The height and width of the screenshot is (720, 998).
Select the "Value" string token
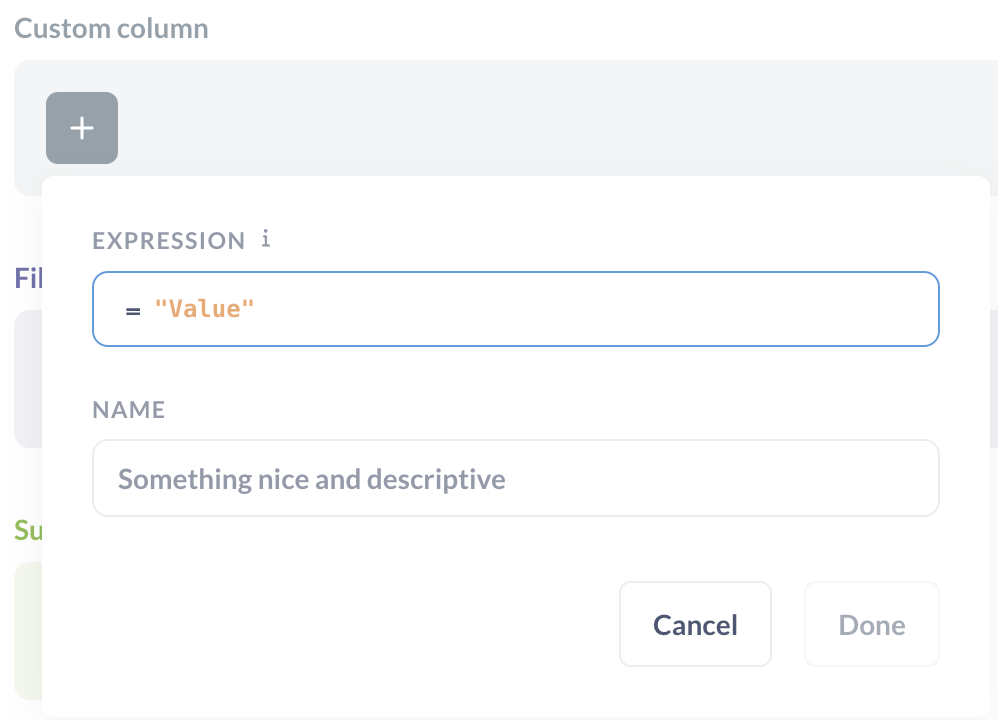coord(204,309)
